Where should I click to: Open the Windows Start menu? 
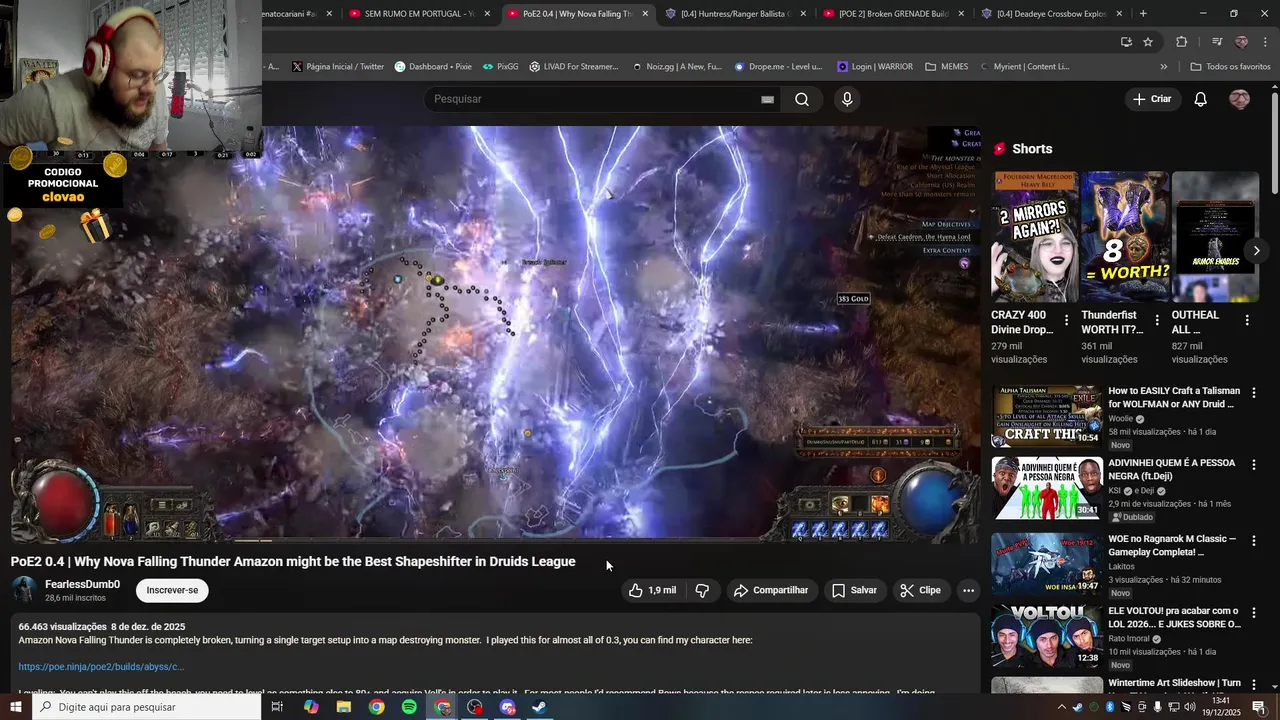point(16,707)
